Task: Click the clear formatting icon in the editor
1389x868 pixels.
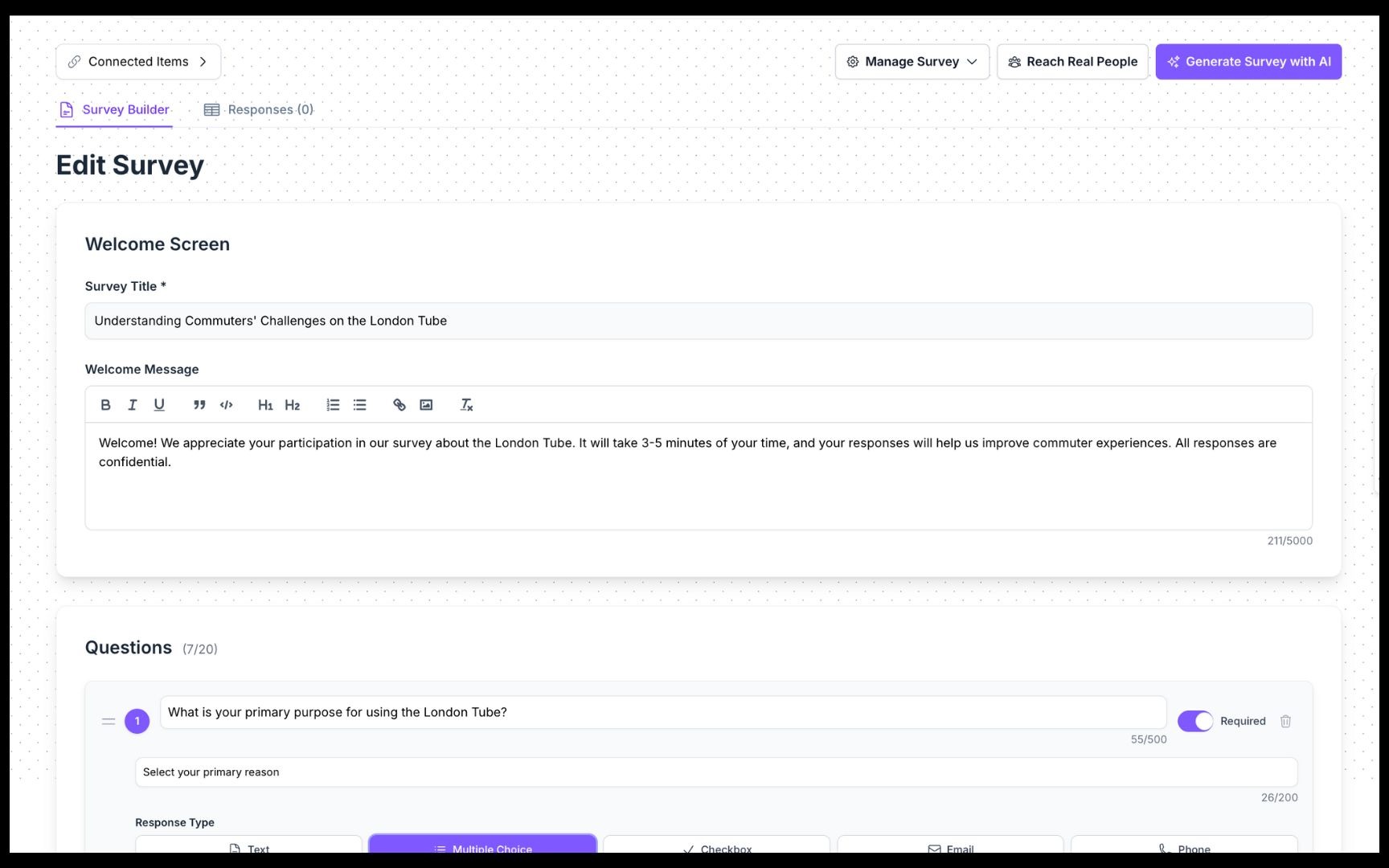Action: tap(466, 404)
